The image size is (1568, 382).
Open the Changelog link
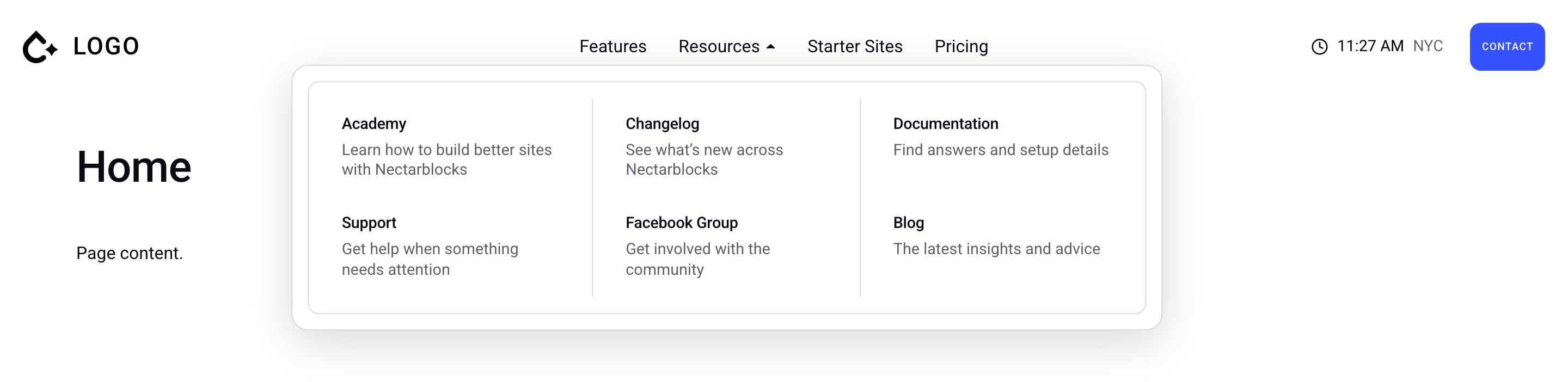click(662, 124)
